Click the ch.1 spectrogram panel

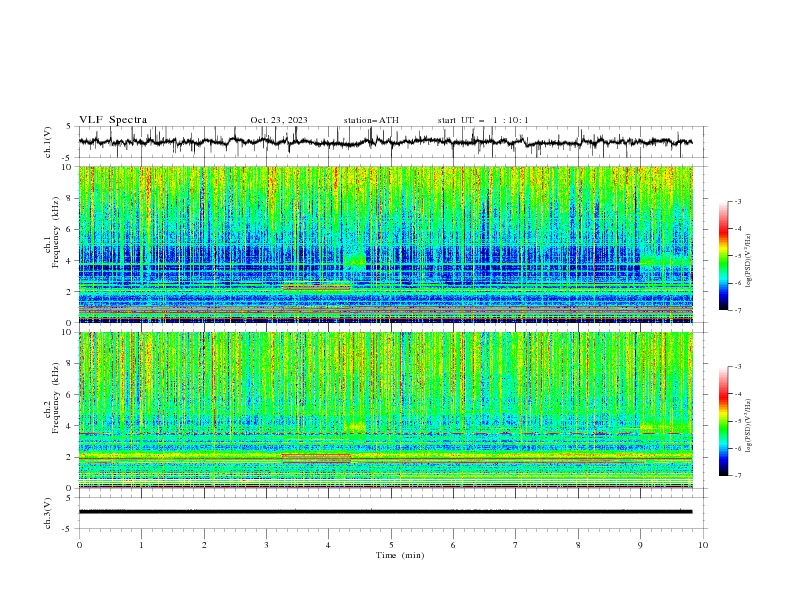pos(385,244)
